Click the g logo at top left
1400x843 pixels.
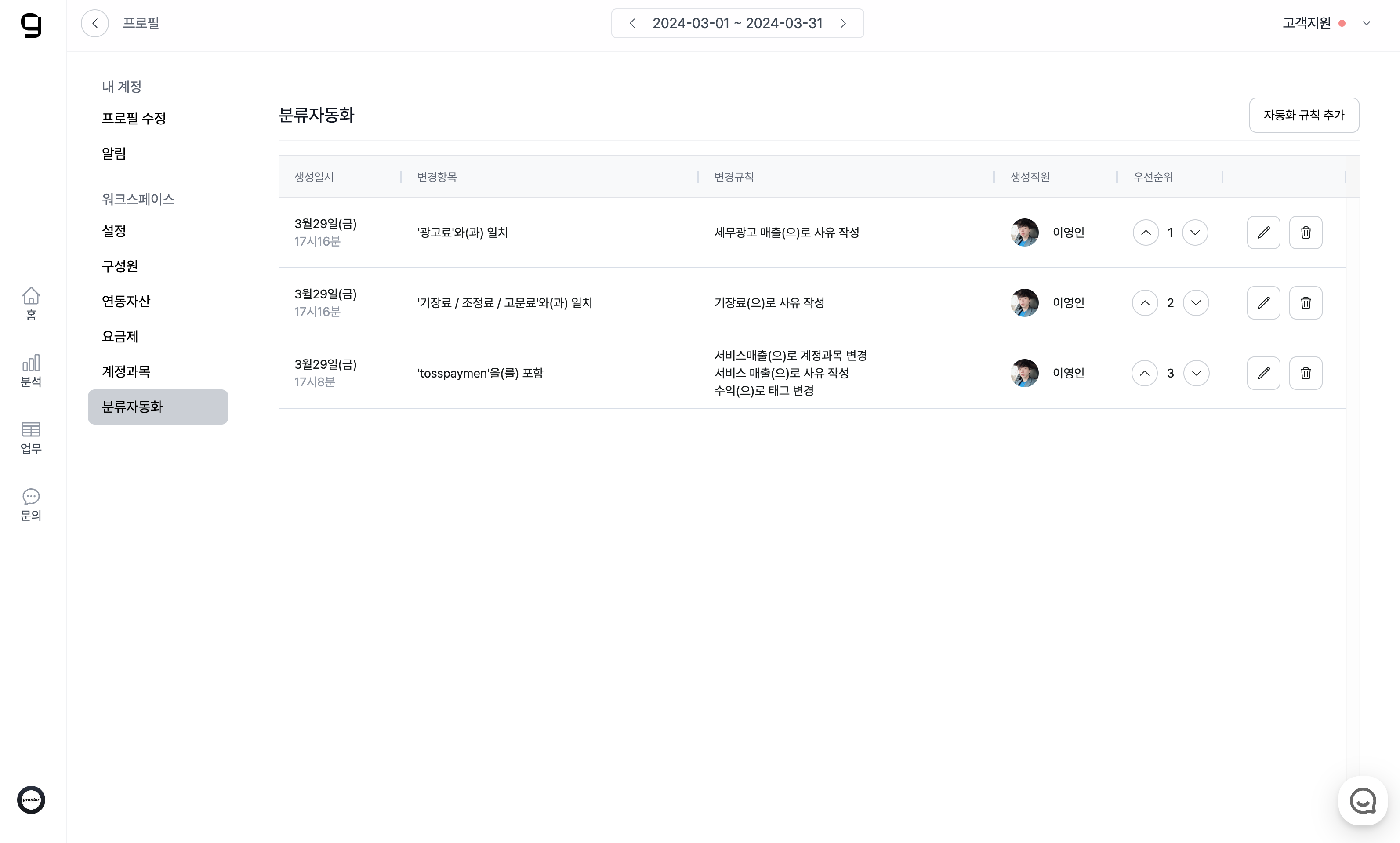coord(31,25)
